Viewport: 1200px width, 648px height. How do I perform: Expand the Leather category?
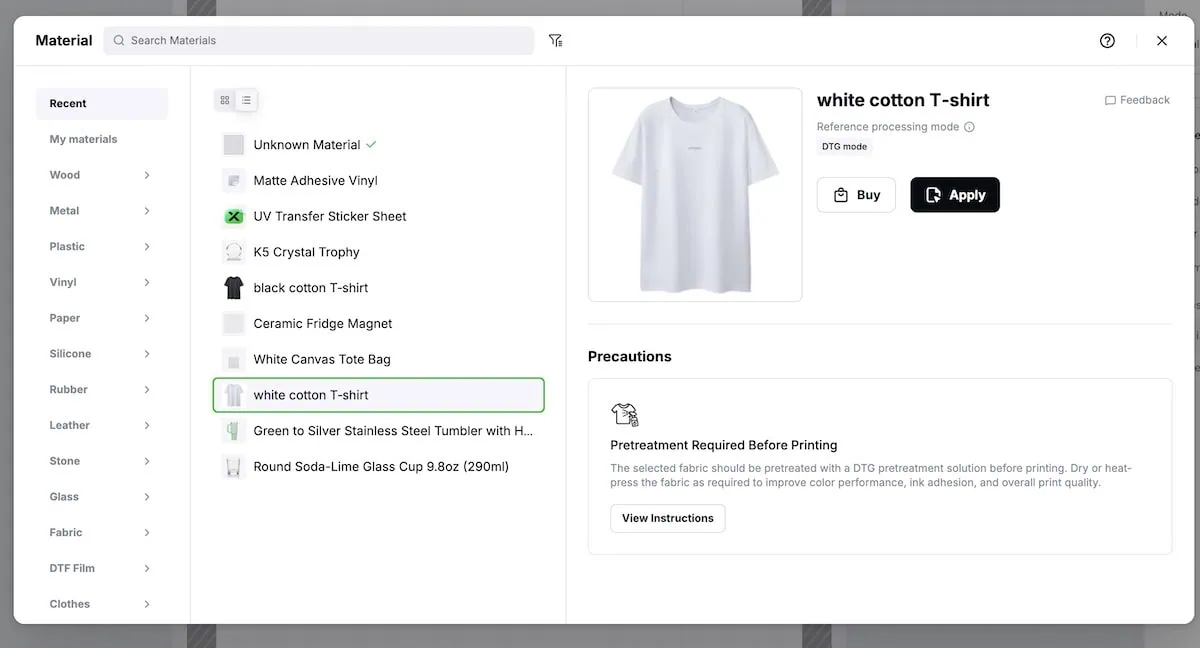click(147, 425)
